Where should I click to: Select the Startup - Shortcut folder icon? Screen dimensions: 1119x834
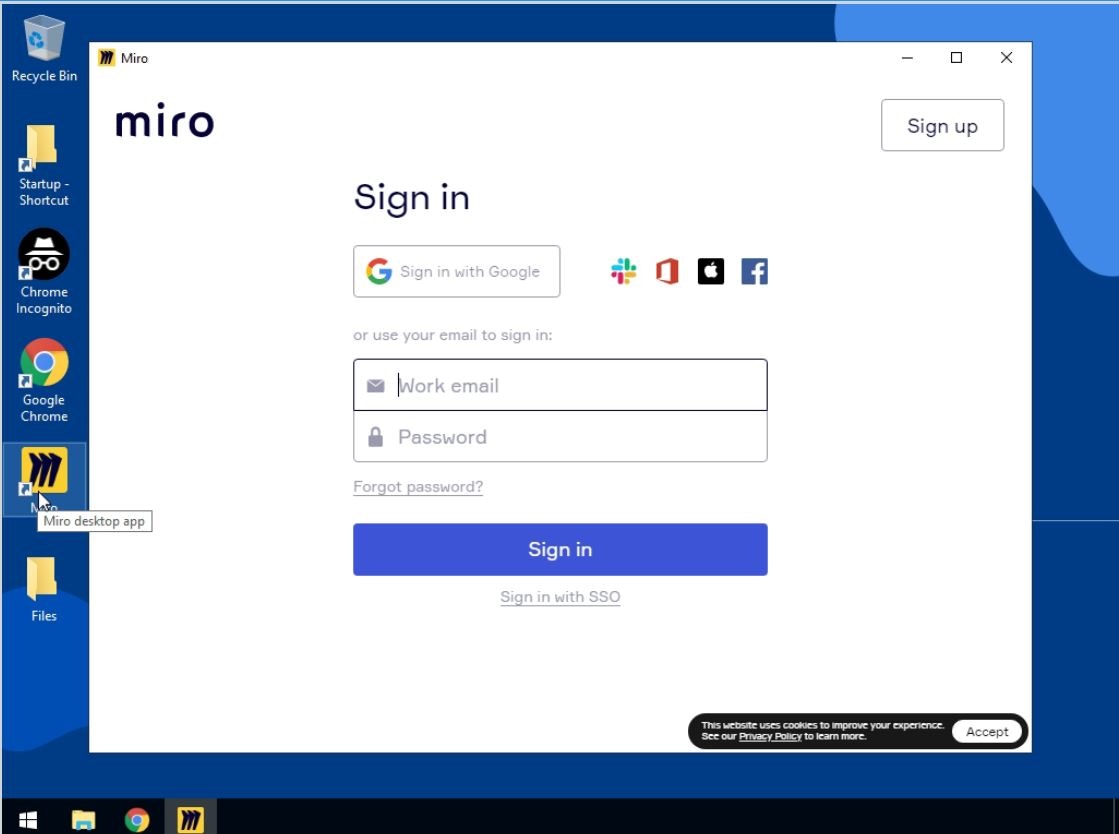44,166
